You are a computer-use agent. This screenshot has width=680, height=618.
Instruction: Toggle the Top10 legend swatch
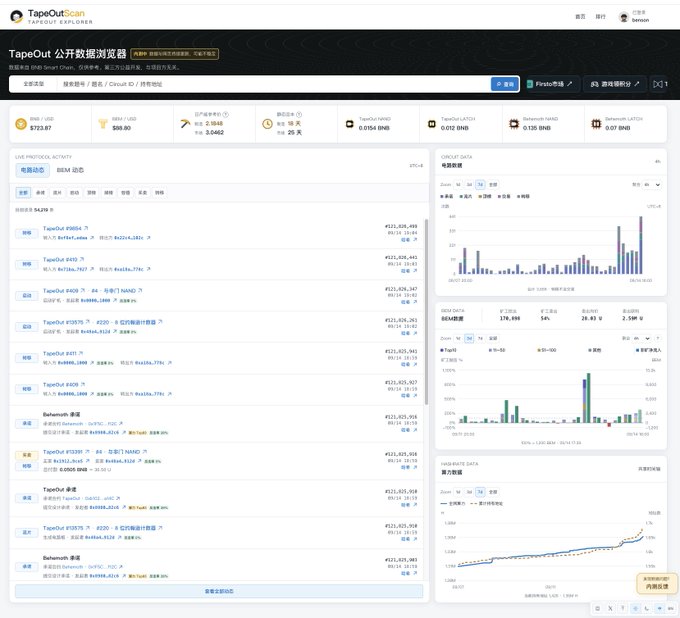(442, 350)
